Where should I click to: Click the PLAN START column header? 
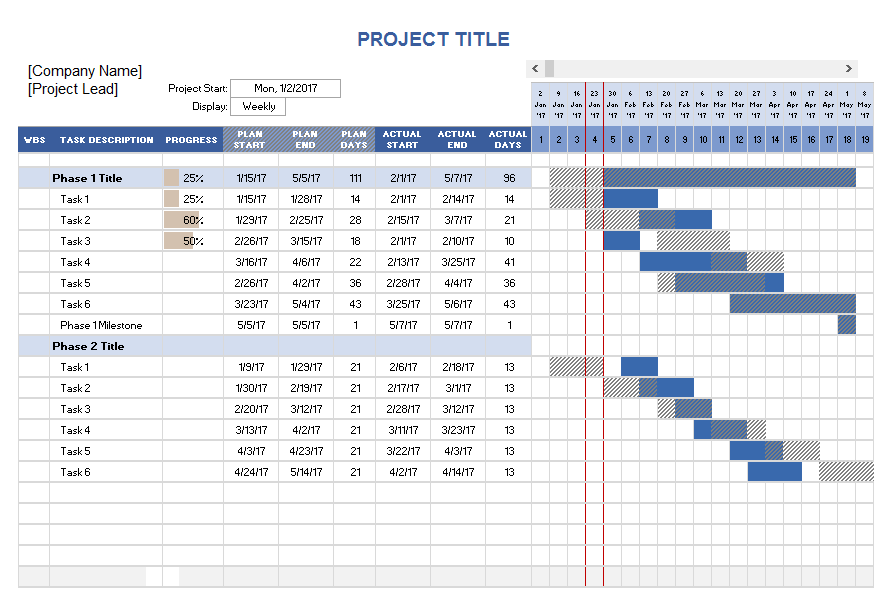pos(249,140)
